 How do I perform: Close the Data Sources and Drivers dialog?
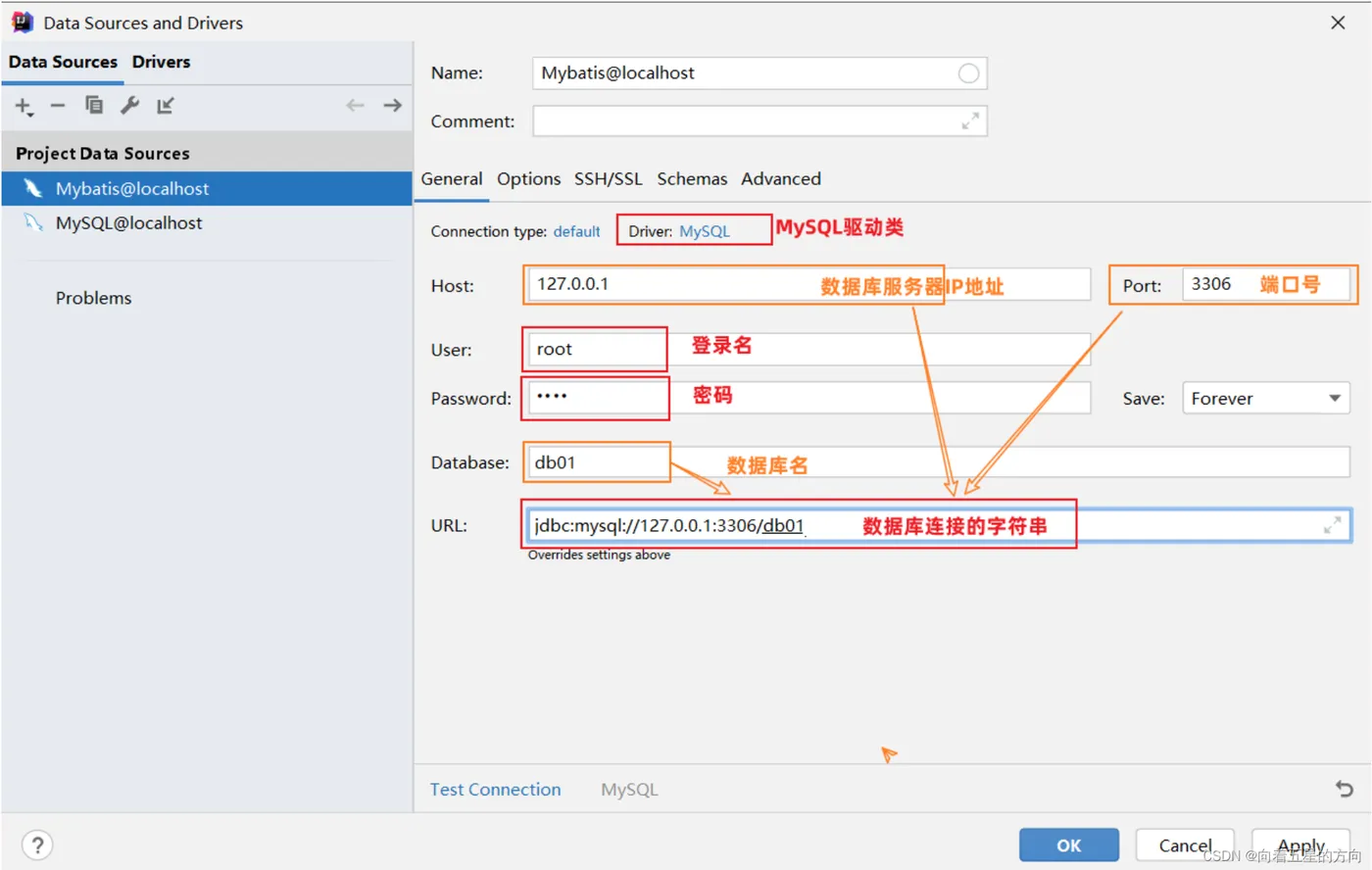tap(1338, 23)
